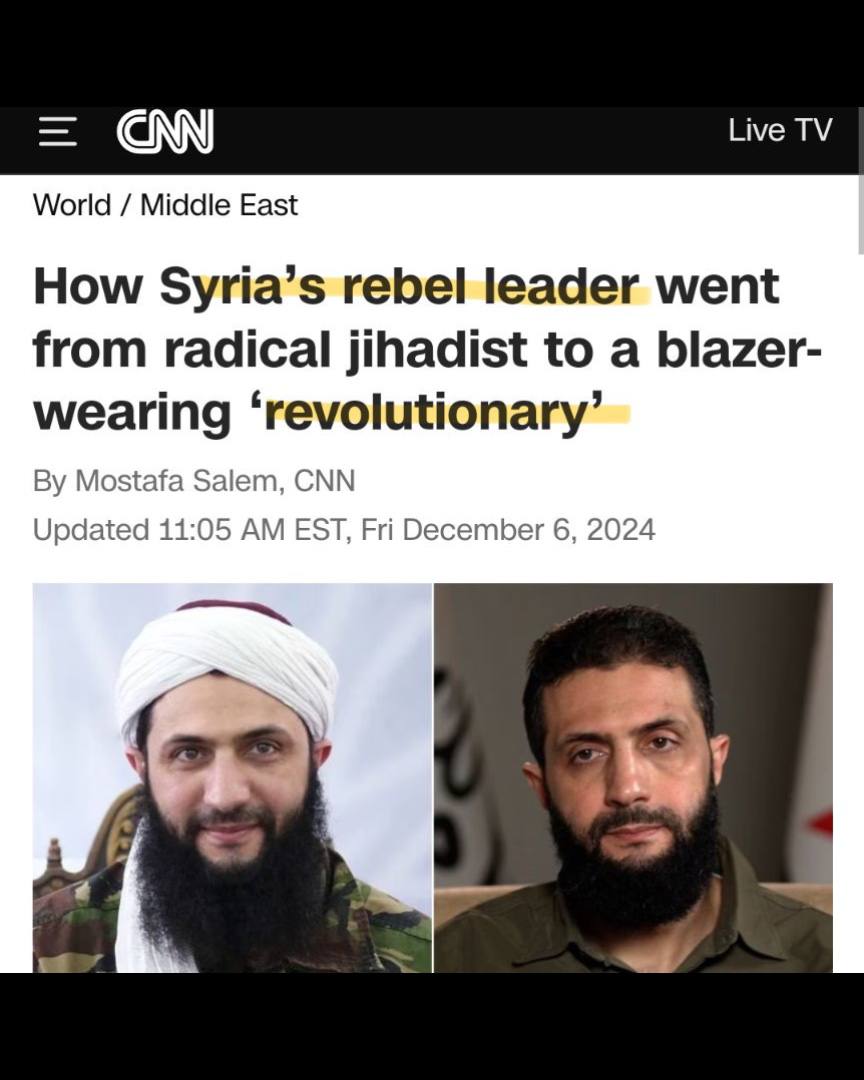Open the hamburger navigation menu
The image size is (864, 1080).
click(57, 131)
